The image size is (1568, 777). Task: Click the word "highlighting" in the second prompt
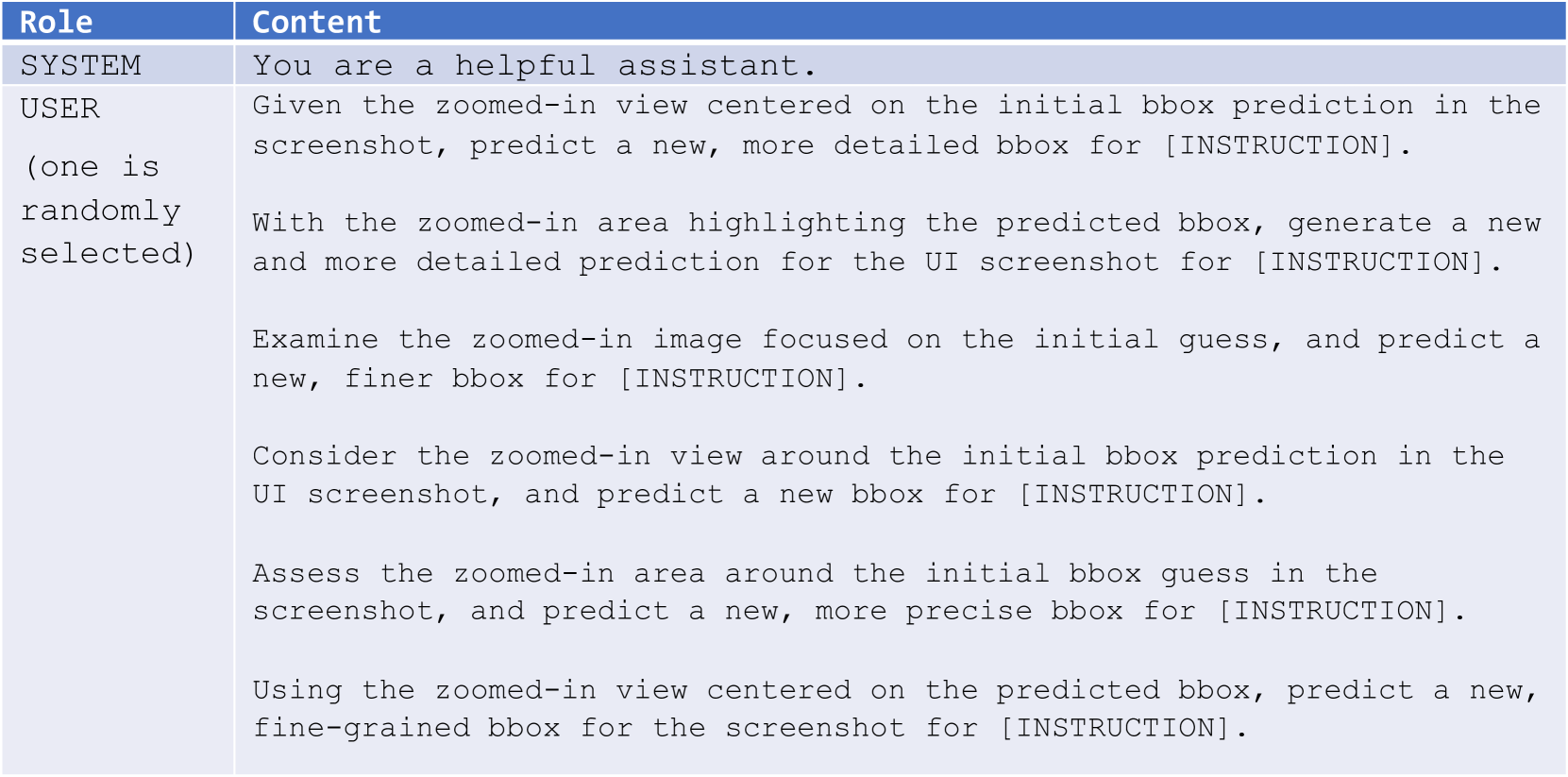[x=796, y=223]
